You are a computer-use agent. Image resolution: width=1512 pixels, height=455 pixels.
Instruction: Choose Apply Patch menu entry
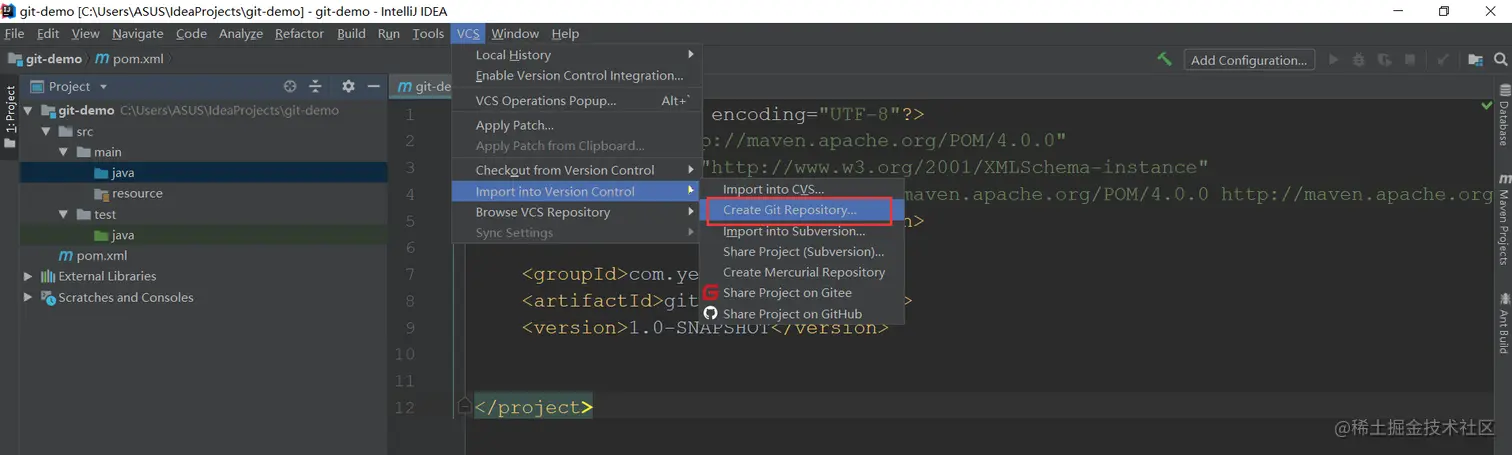click(575, 125)
